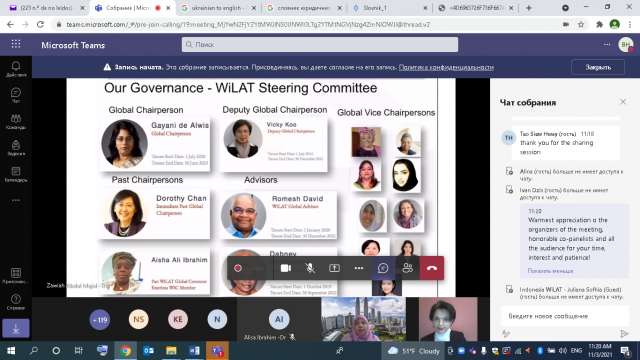Open the privacy policy link in banner
This screenshot has height=360, width=640.
pos(446,67)
